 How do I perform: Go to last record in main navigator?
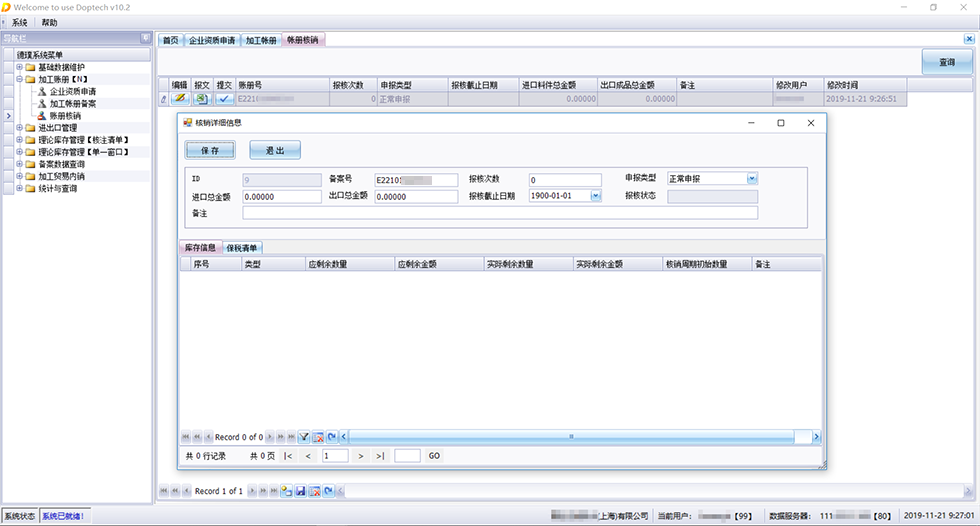[x=274, y=491]
